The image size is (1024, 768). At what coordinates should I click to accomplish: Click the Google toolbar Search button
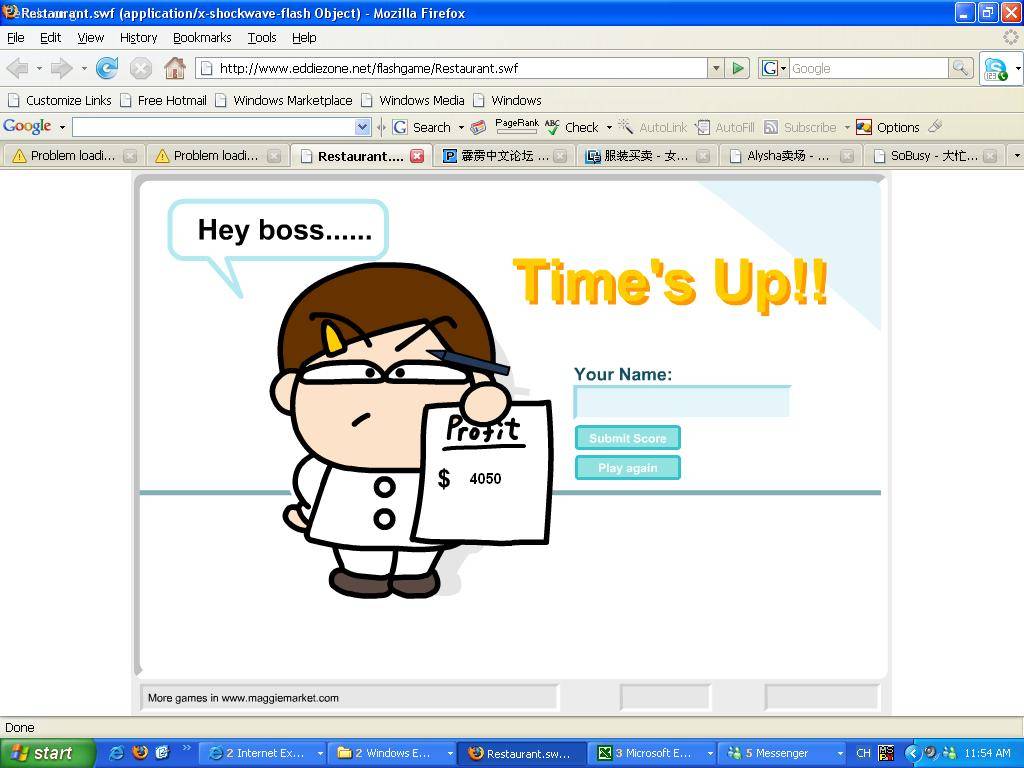click(422, 127)
